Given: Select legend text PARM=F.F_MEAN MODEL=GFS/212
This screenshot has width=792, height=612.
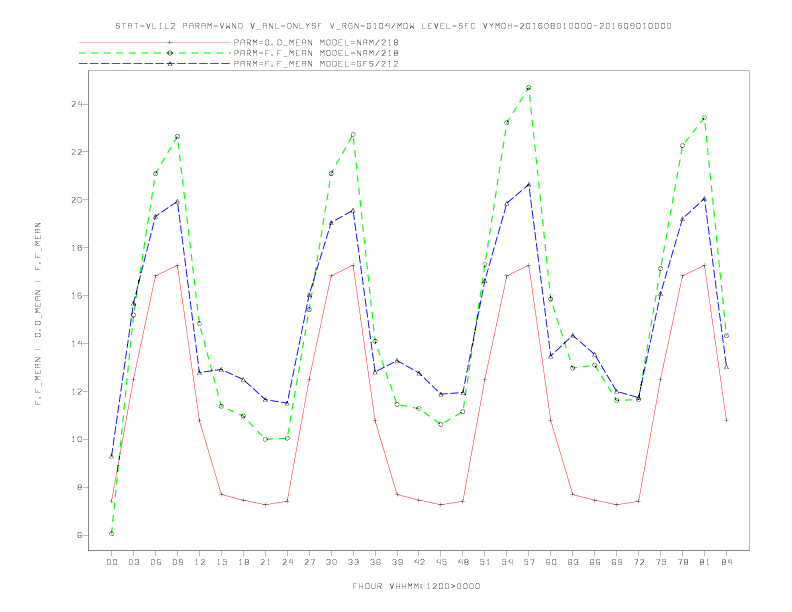Looking at the screenshot, I should (x=316, y=64).
